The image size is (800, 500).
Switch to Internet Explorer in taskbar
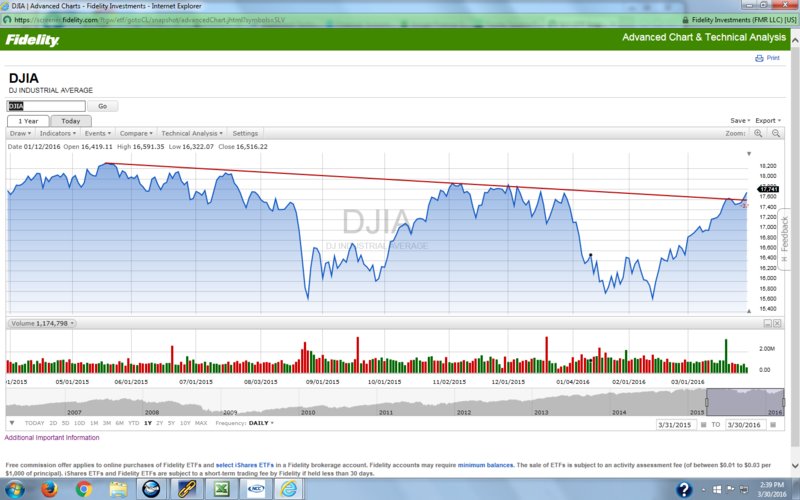coord(289,489)
